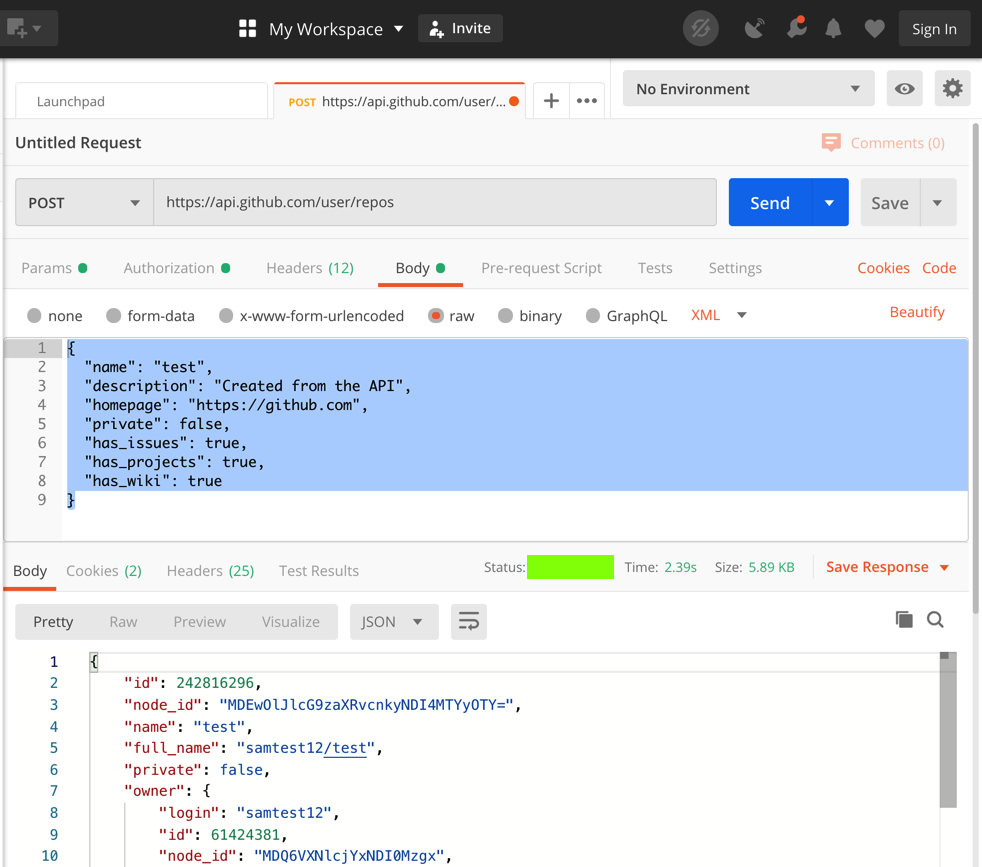The height and width of the screenshot is (867, 982).
Task: Open the manage environments gear icon
Action: coord(952,88)
